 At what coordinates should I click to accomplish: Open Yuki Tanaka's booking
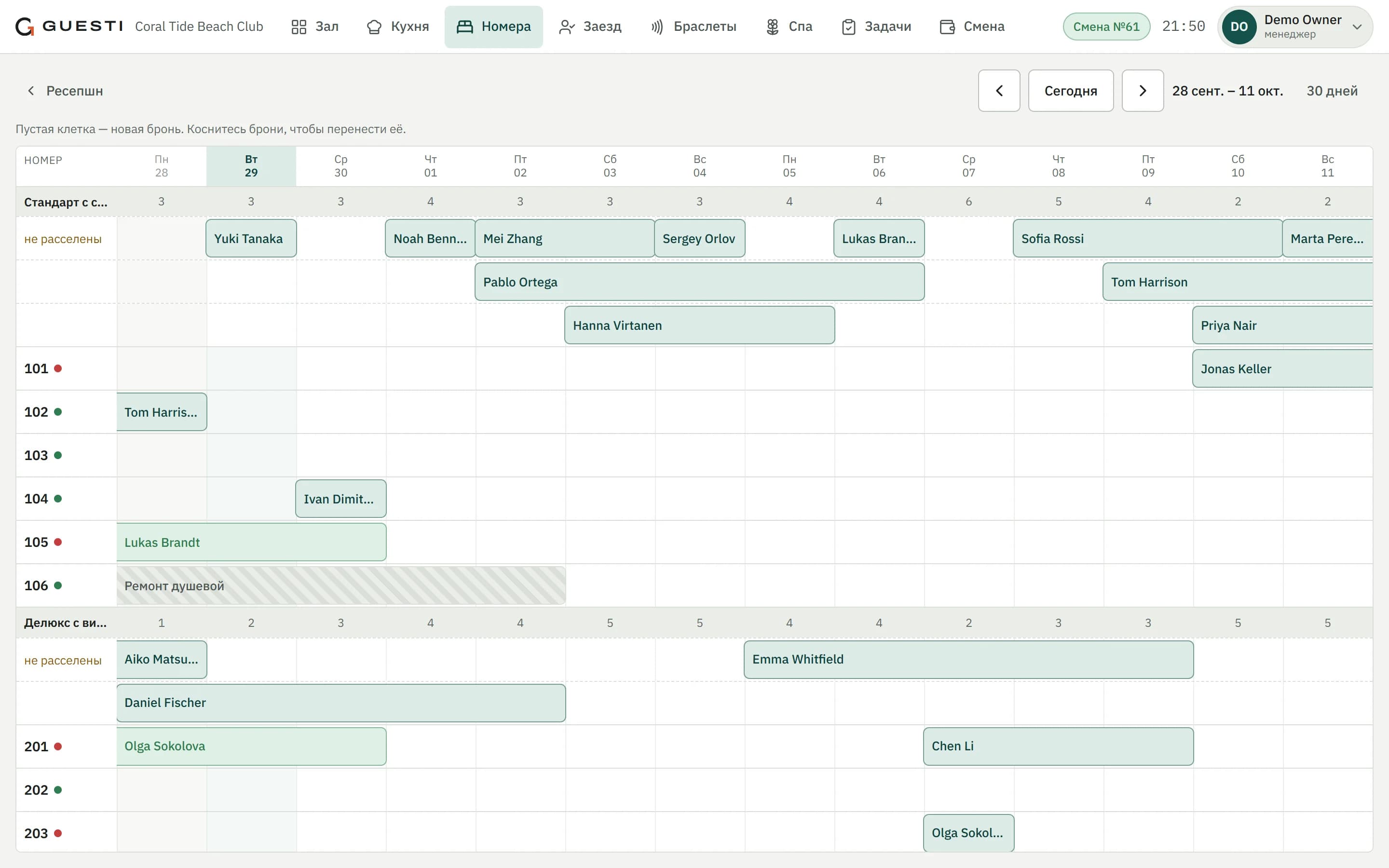(251, 238)
